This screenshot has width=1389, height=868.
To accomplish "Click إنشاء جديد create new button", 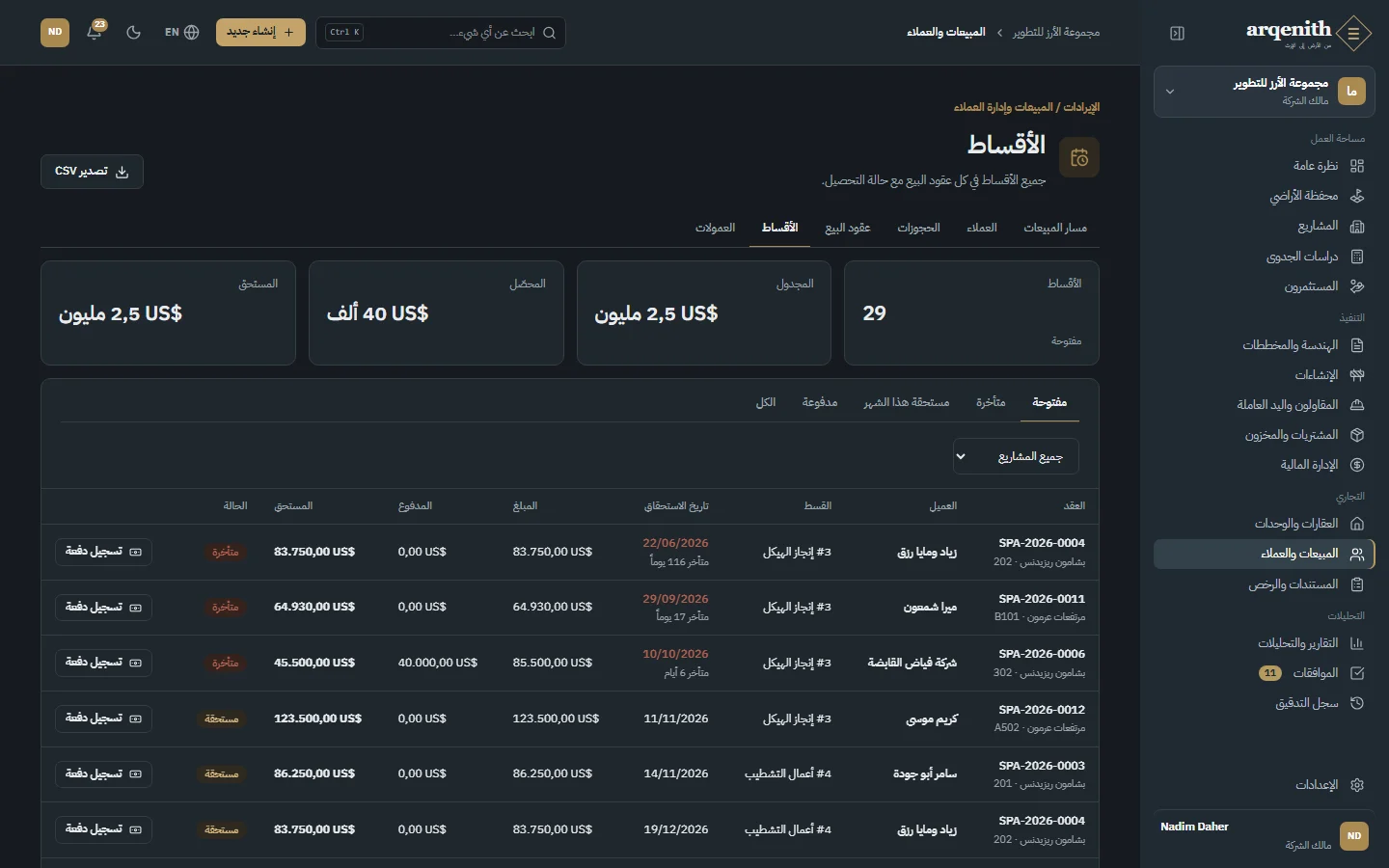I will pyautogui.click(x=260, y=32).
